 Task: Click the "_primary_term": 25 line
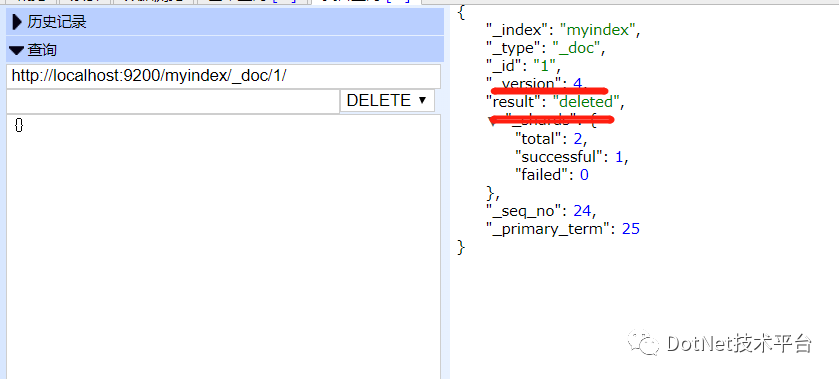point(562,229)
